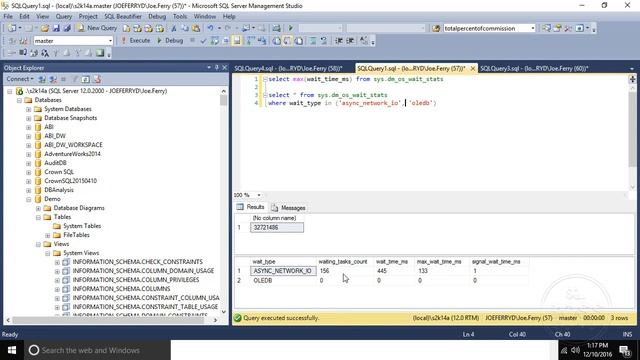Select the Database Diagrams folder
This screenshot has height=360, width=640.
click(79, 208)
